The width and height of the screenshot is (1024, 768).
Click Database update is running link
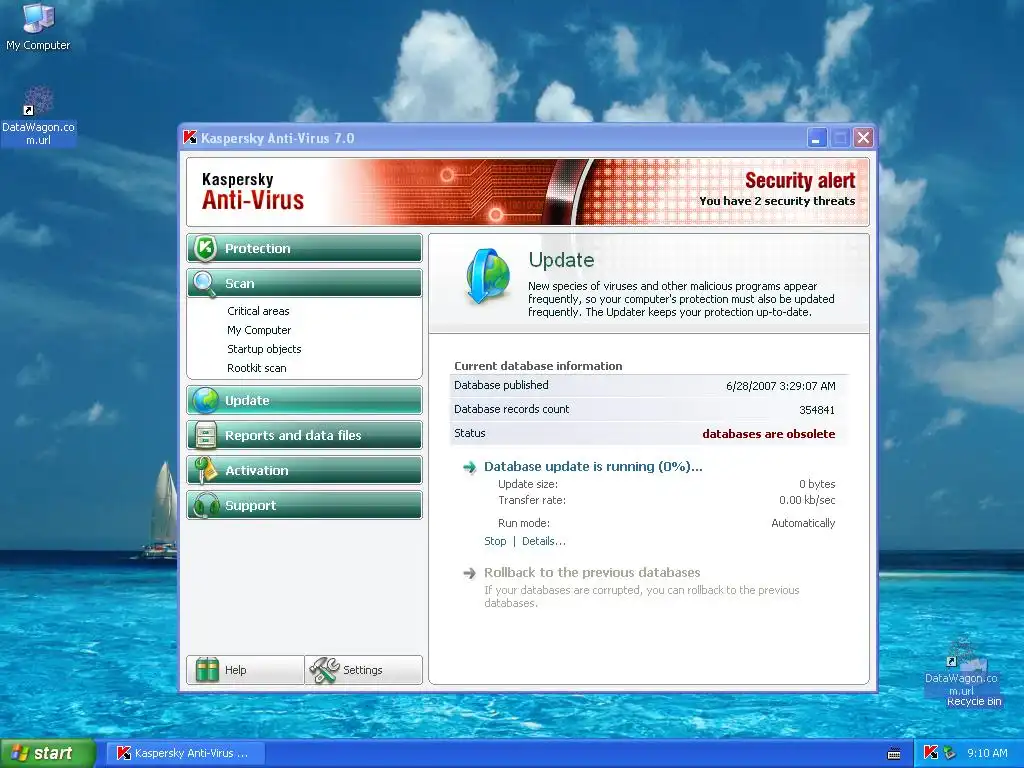pyautogui.click(x=593, y=466)
